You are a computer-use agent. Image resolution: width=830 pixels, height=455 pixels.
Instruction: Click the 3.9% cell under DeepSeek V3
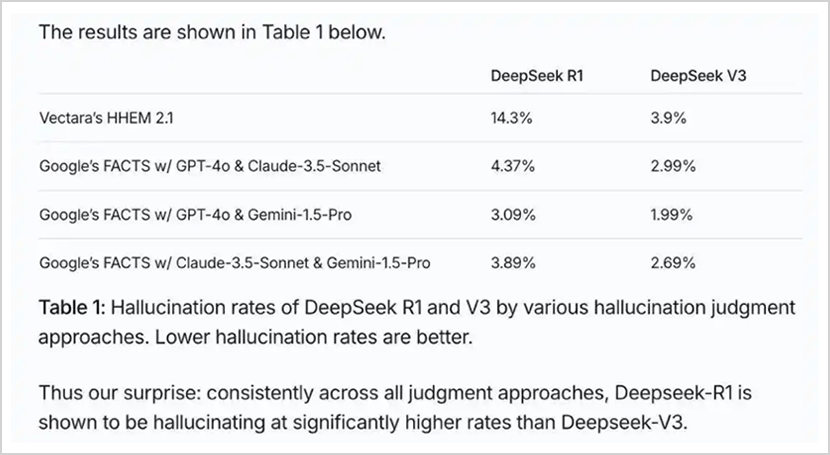pos(666,118)
